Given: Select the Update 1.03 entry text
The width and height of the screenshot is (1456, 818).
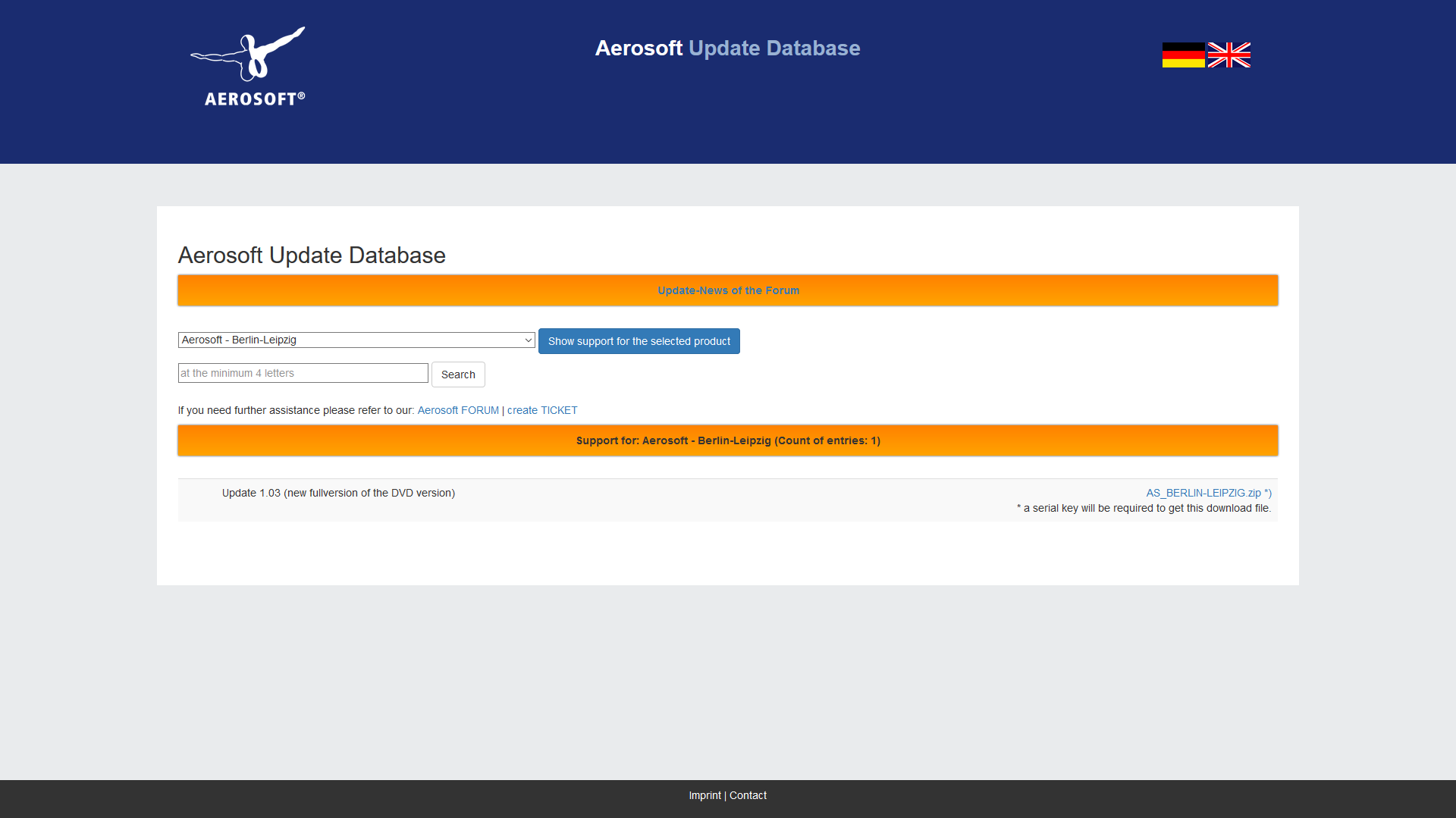Looking at the screenshot, I should (338, 493).
